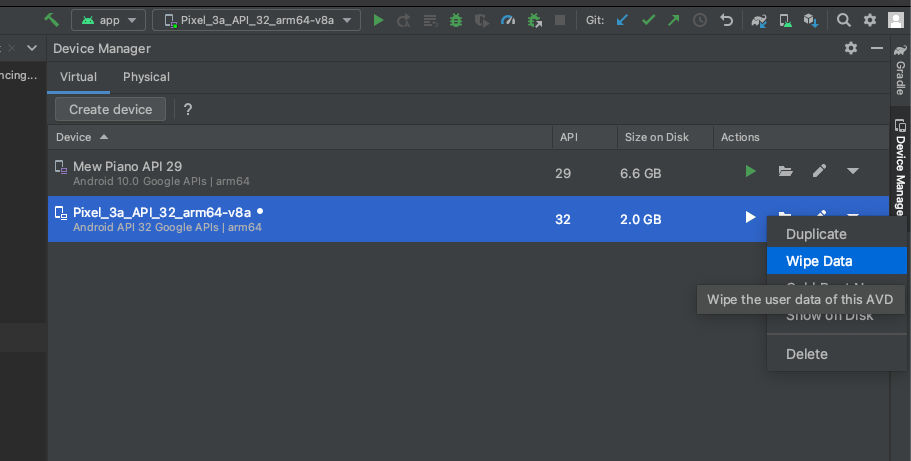The width and height of the screenshot is (911, 461).
Task: Open Device Manager toolbar icon
Action: coord(786,21)
